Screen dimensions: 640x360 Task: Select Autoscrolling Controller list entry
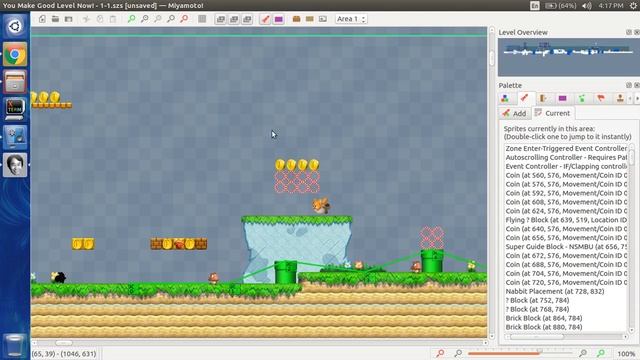[566, 158]
